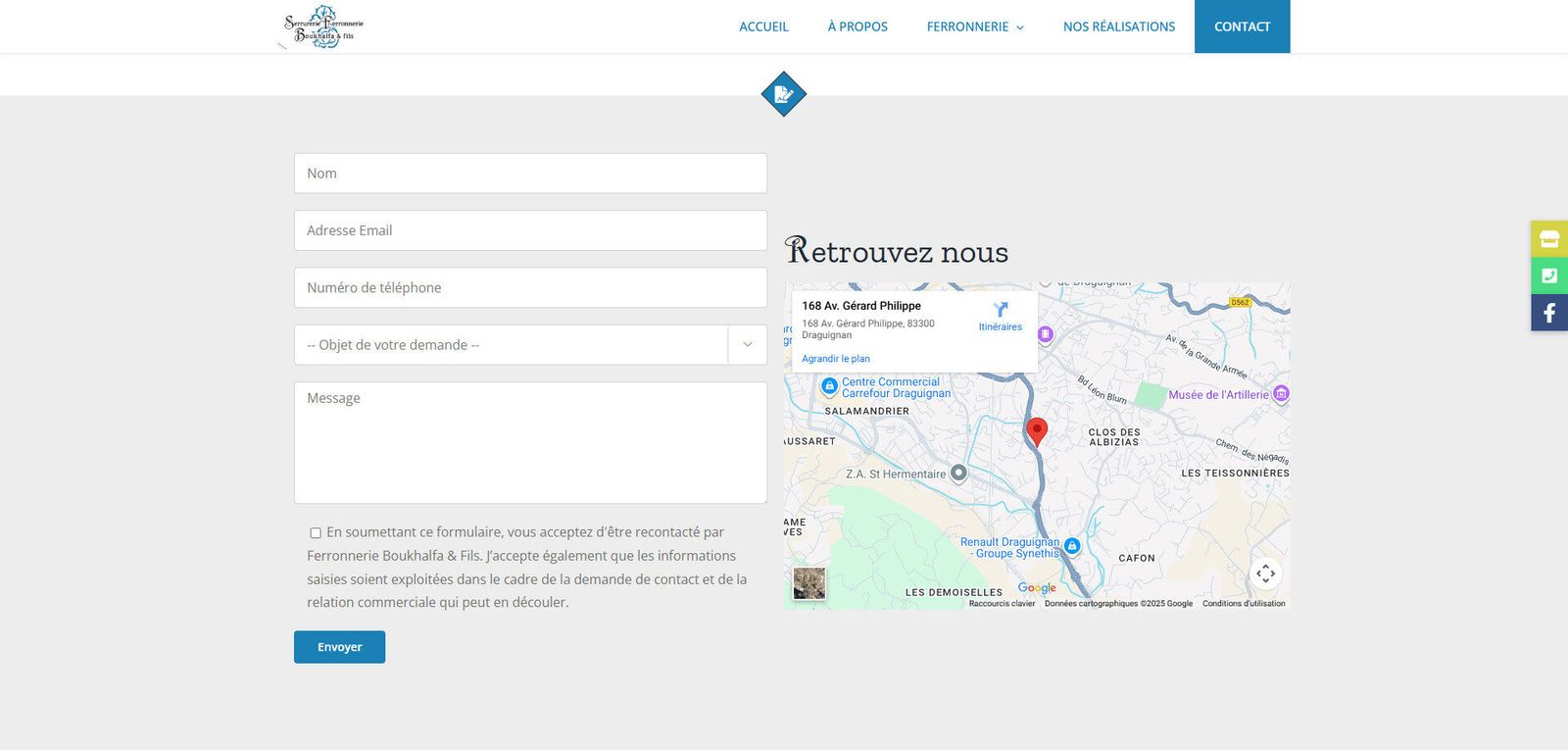This screenshot has width=1568, height=750.
Task: Focus the Nom input field
Action: tap(529, 174)
